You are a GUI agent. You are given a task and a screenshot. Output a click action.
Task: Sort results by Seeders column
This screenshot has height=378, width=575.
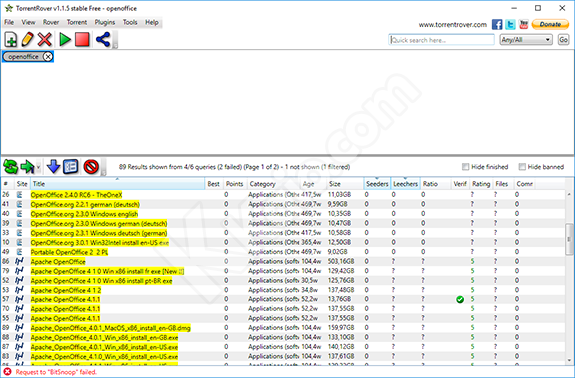click(377, 184)
